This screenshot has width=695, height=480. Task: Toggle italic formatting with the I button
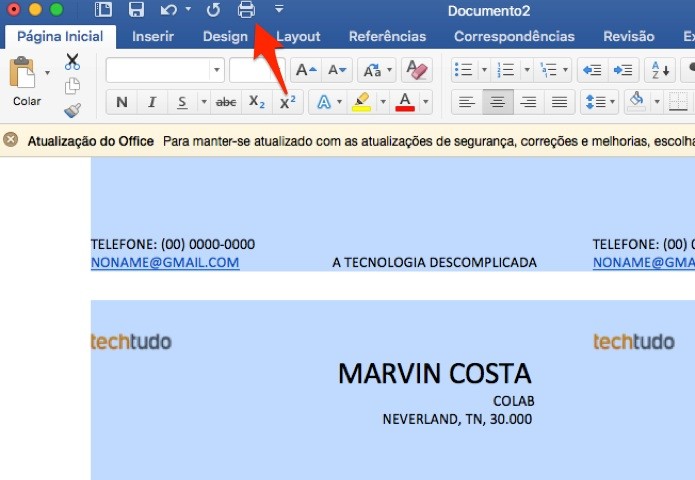(x=152, y=102)
